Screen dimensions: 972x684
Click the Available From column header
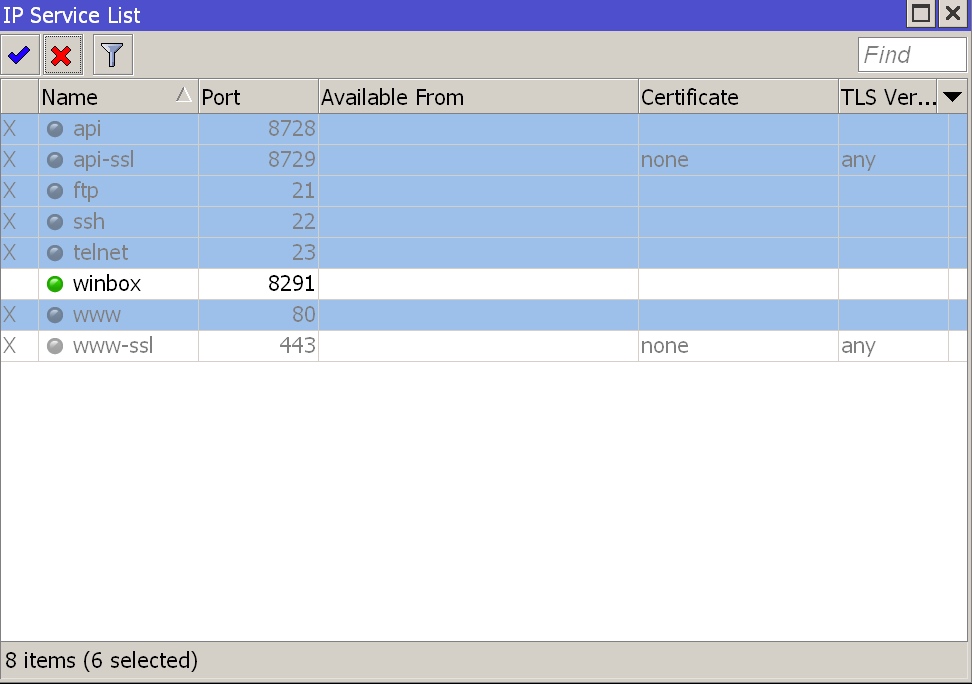point(477,97)
